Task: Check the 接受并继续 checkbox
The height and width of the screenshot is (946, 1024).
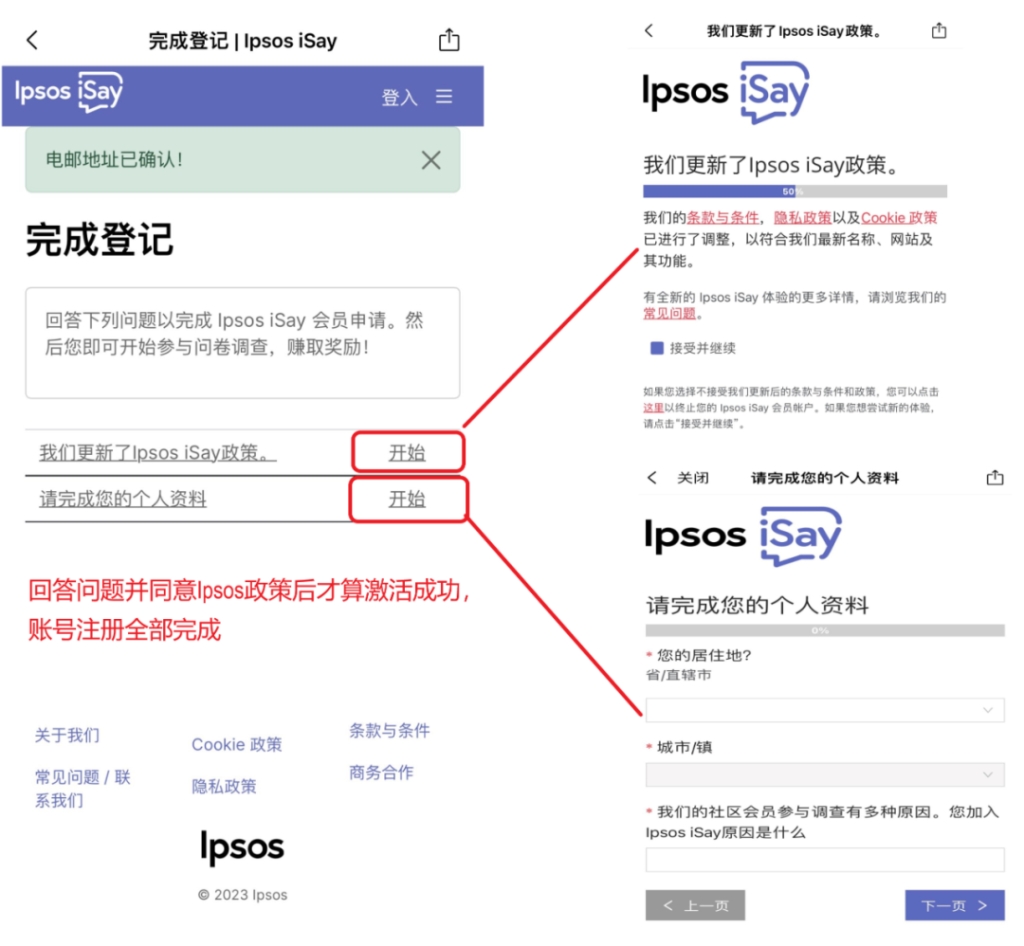Action: 657,348
